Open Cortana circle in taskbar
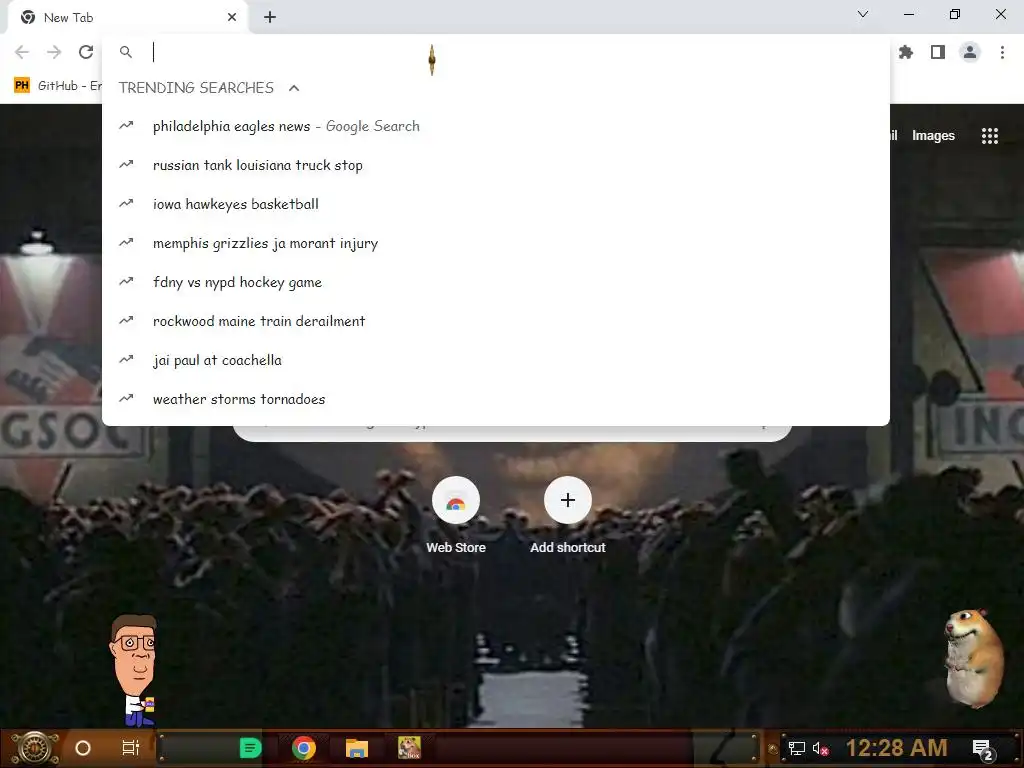Screen dimensions: 1024x768 click(83, 748)
